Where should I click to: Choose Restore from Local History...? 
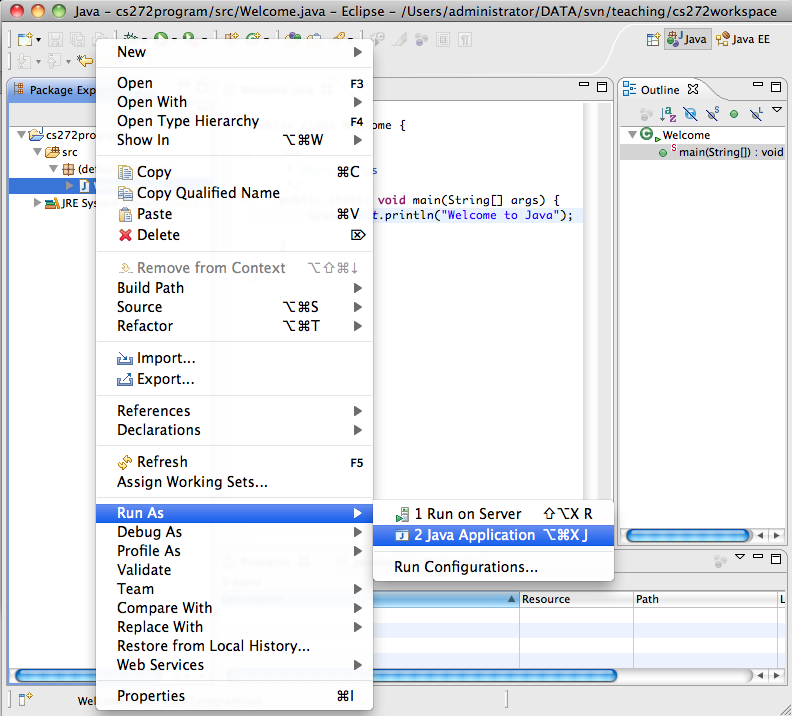tap(234, 646)
